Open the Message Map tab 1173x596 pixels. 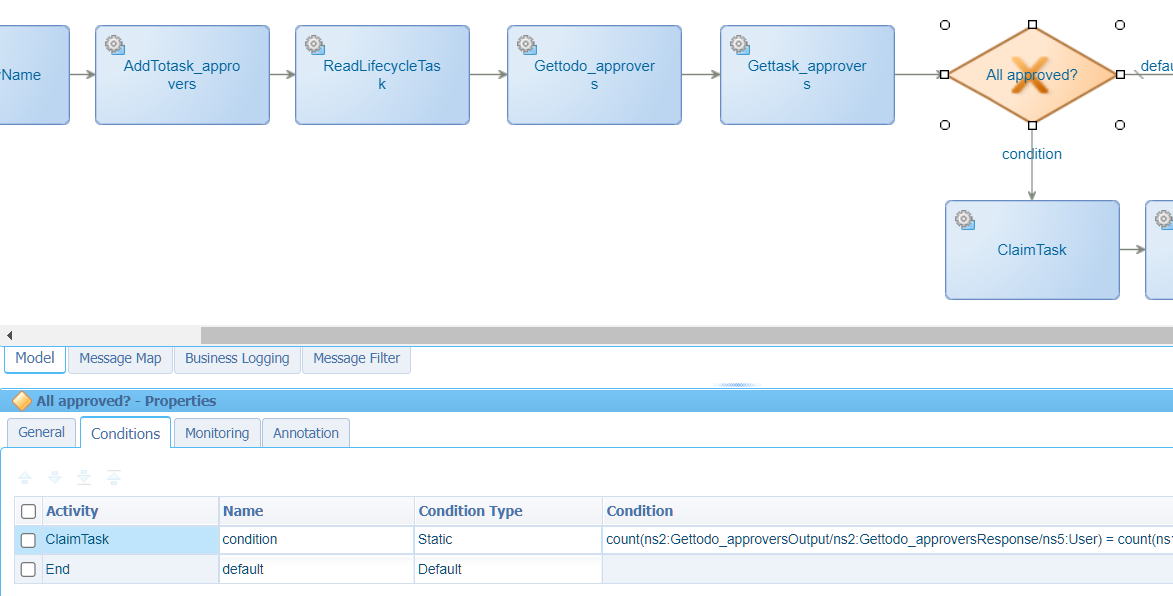point(120,358)
